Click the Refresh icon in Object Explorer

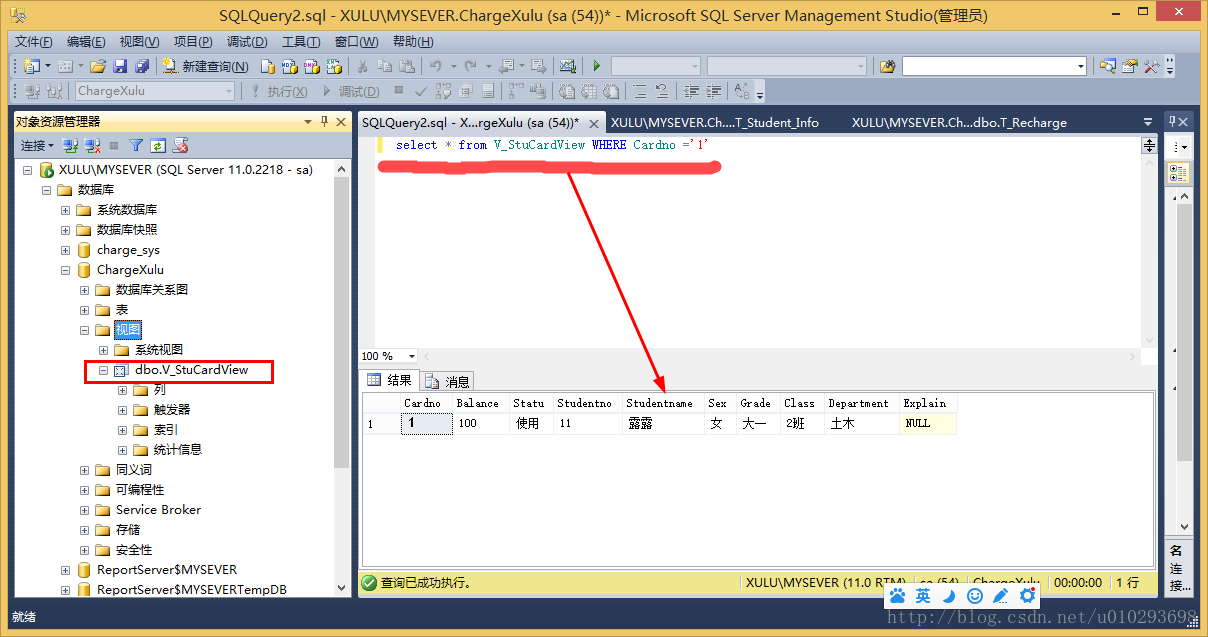158,146
